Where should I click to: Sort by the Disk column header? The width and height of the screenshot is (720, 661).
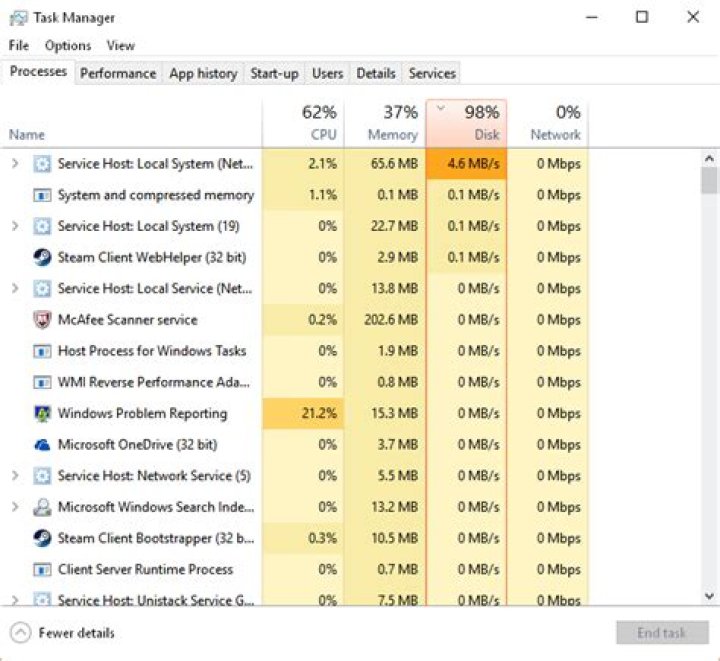coord(467,124)
